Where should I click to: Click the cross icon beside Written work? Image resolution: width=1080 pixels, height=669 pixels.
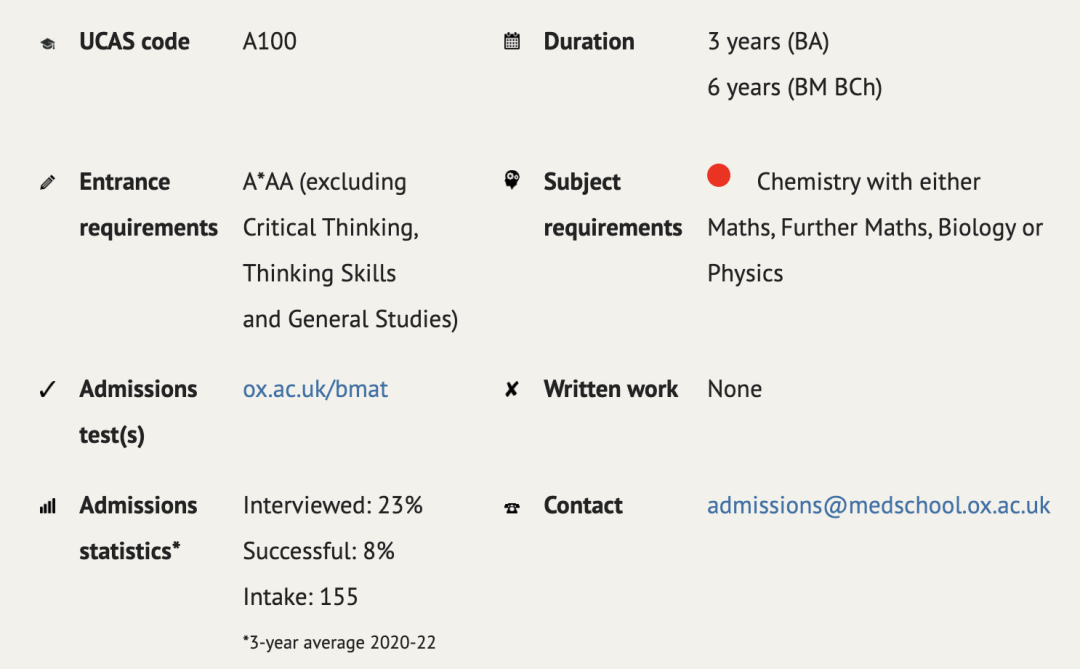(511, 390)
